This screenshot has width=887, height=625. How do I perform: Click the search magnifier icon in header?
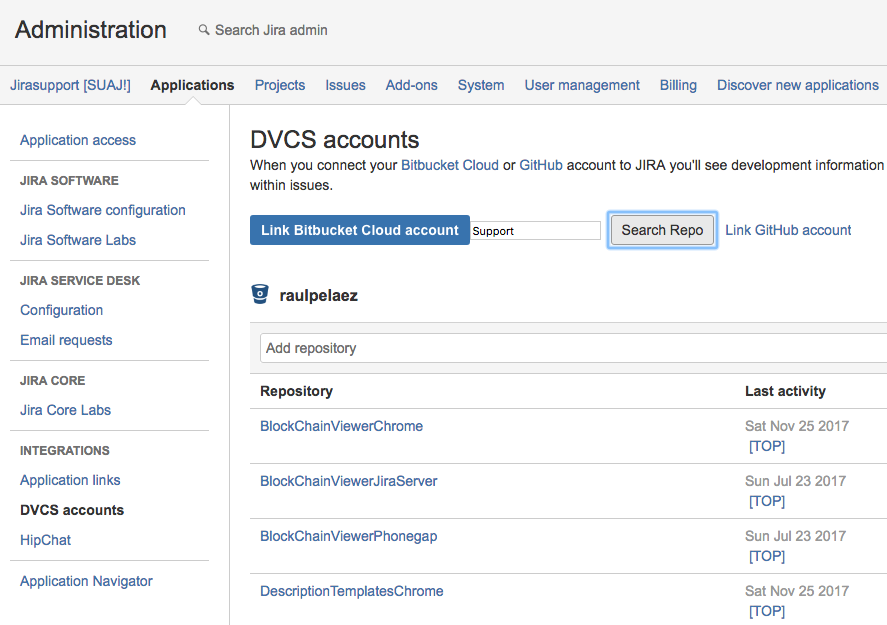pos(204,30)
